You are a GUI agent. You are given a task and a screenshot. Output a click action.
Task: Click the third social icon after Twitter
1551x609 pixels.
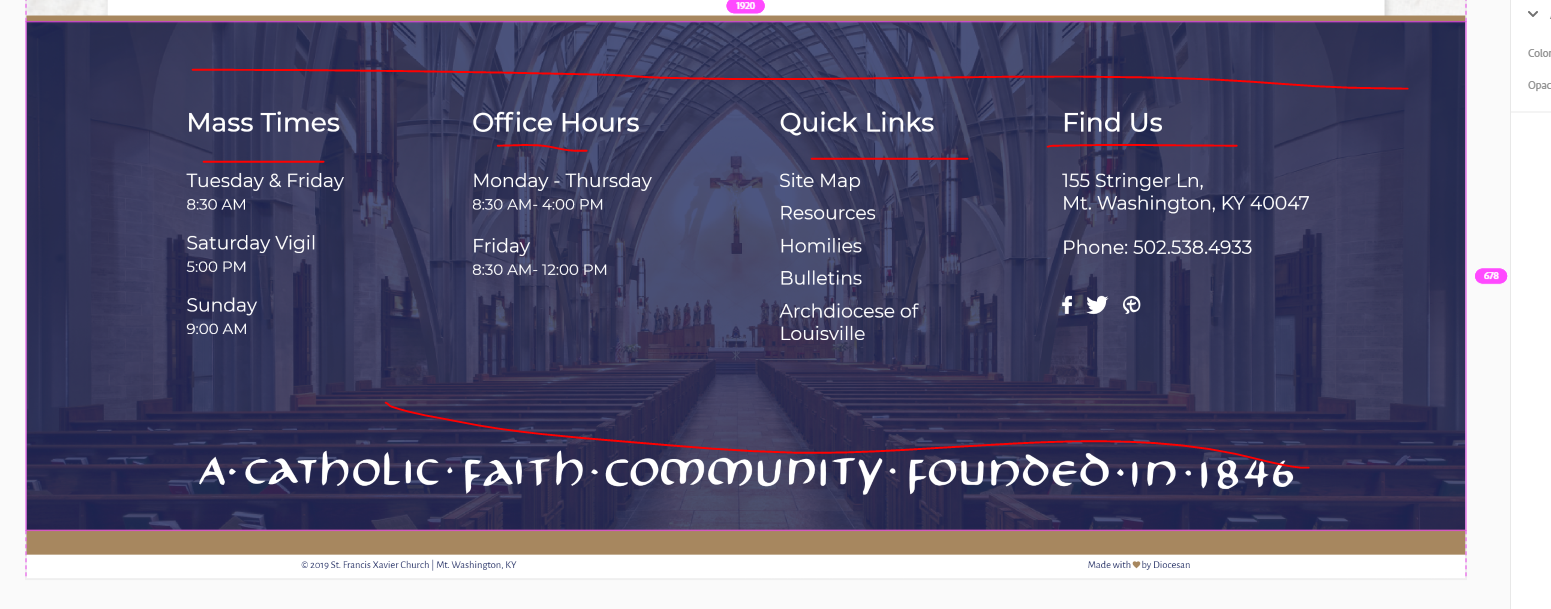click(1132, 305)
